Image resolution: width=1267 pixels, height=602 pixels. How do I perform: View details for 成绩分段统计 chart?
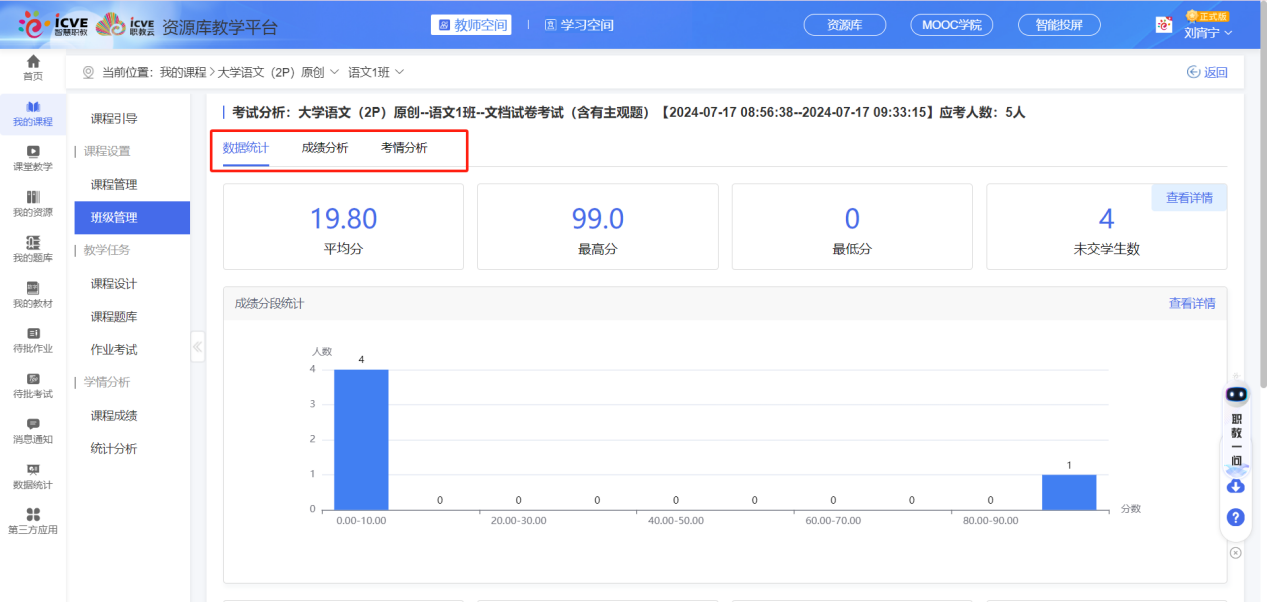(1192, 303)
